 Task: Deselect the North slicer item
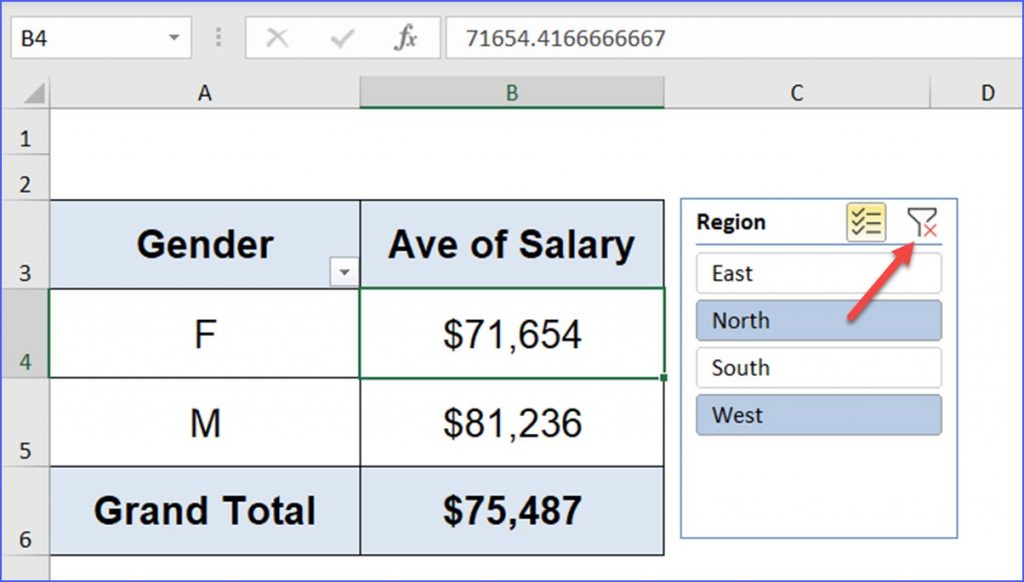(x=818, y=321)
